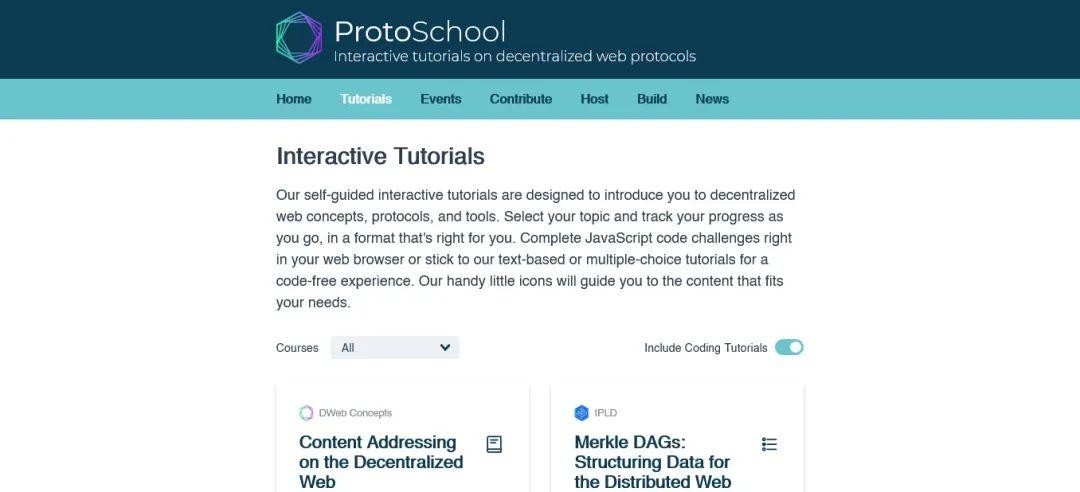Click the Build nav link

[x=652, y=99]
